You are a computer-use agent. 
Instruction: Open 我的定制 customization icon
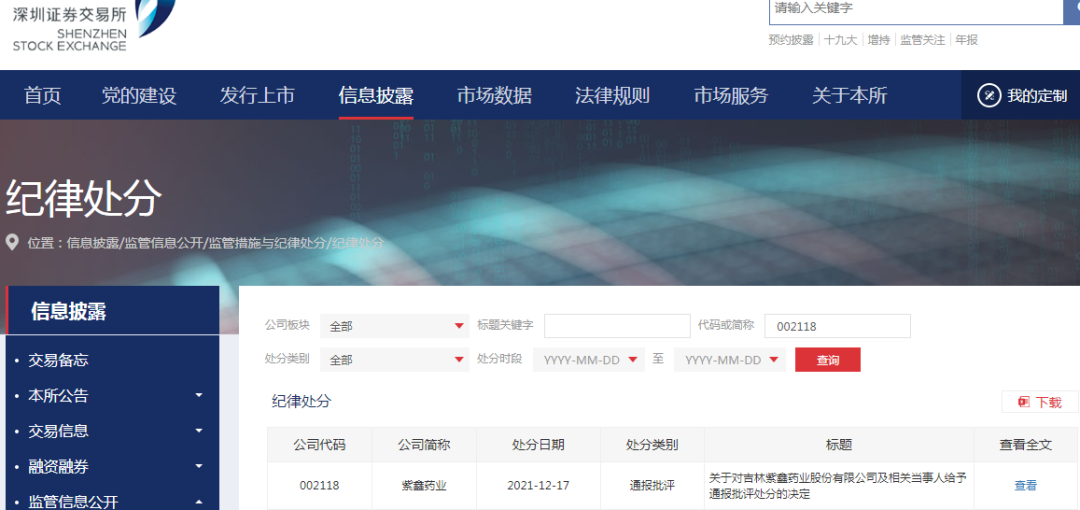(x=989, y=96)
